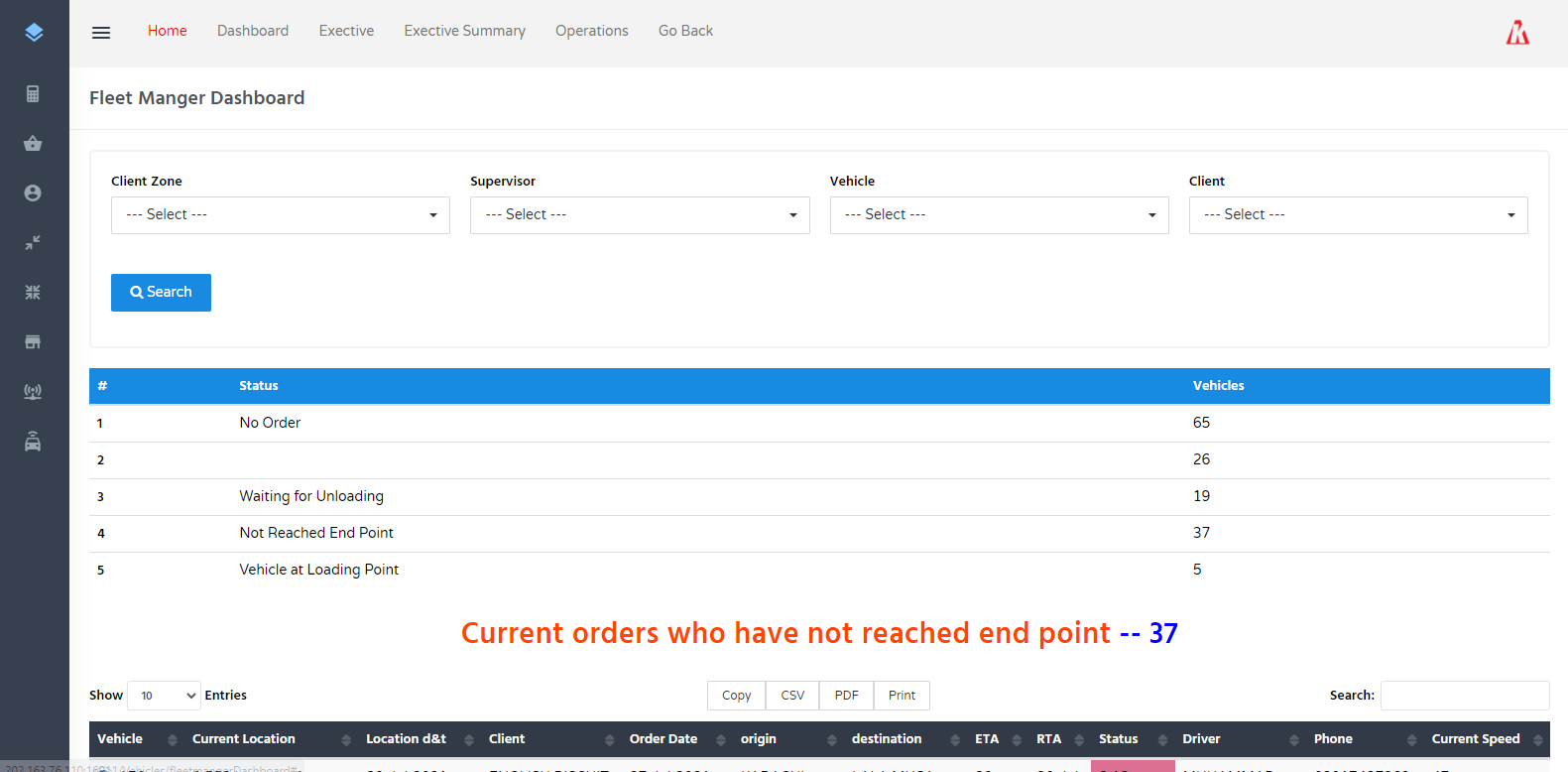
Task: Sort table by Client column
Action: [551, 739]
